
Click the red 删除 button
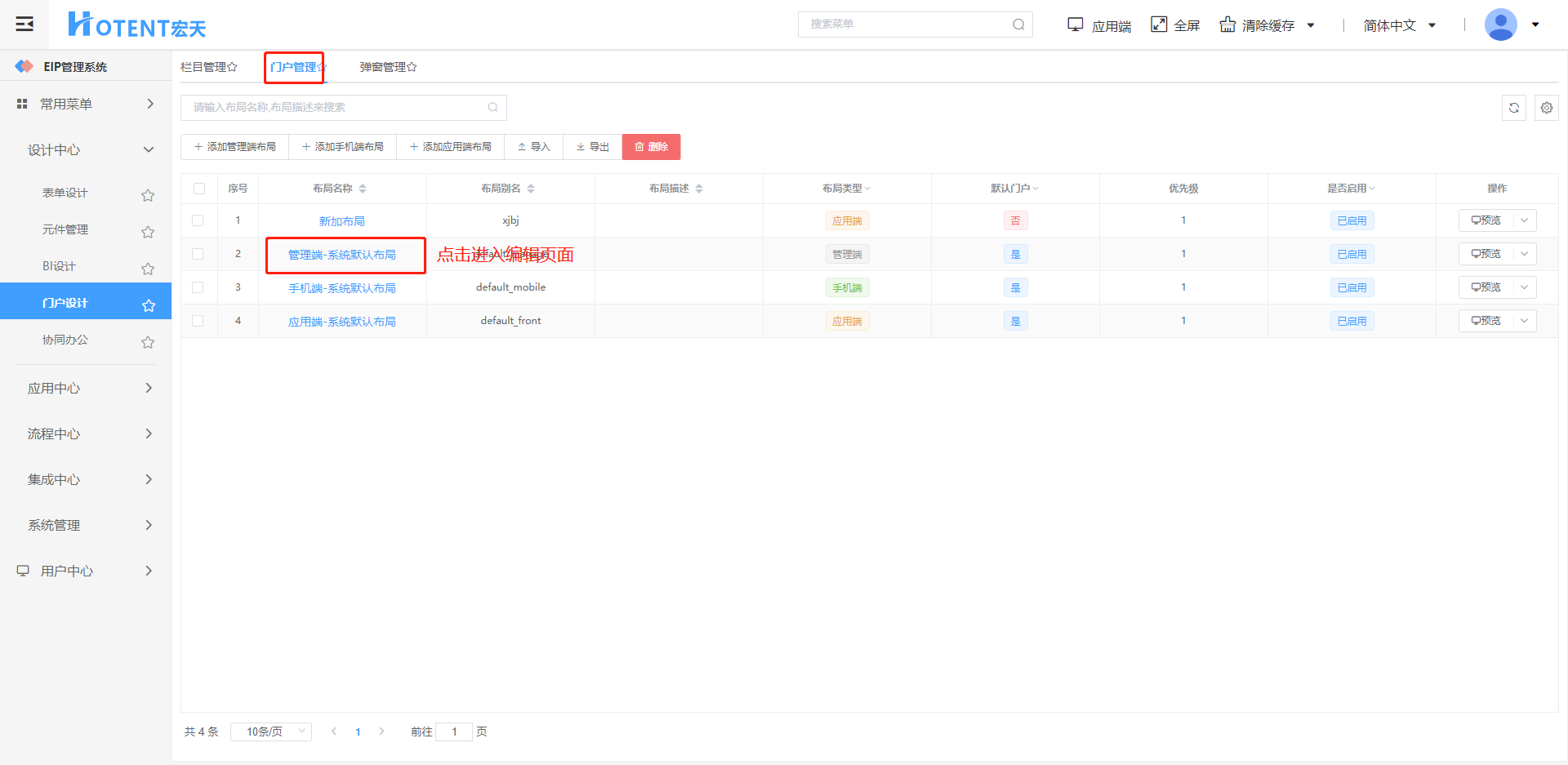pyautogui.click(x=651, y=147)
